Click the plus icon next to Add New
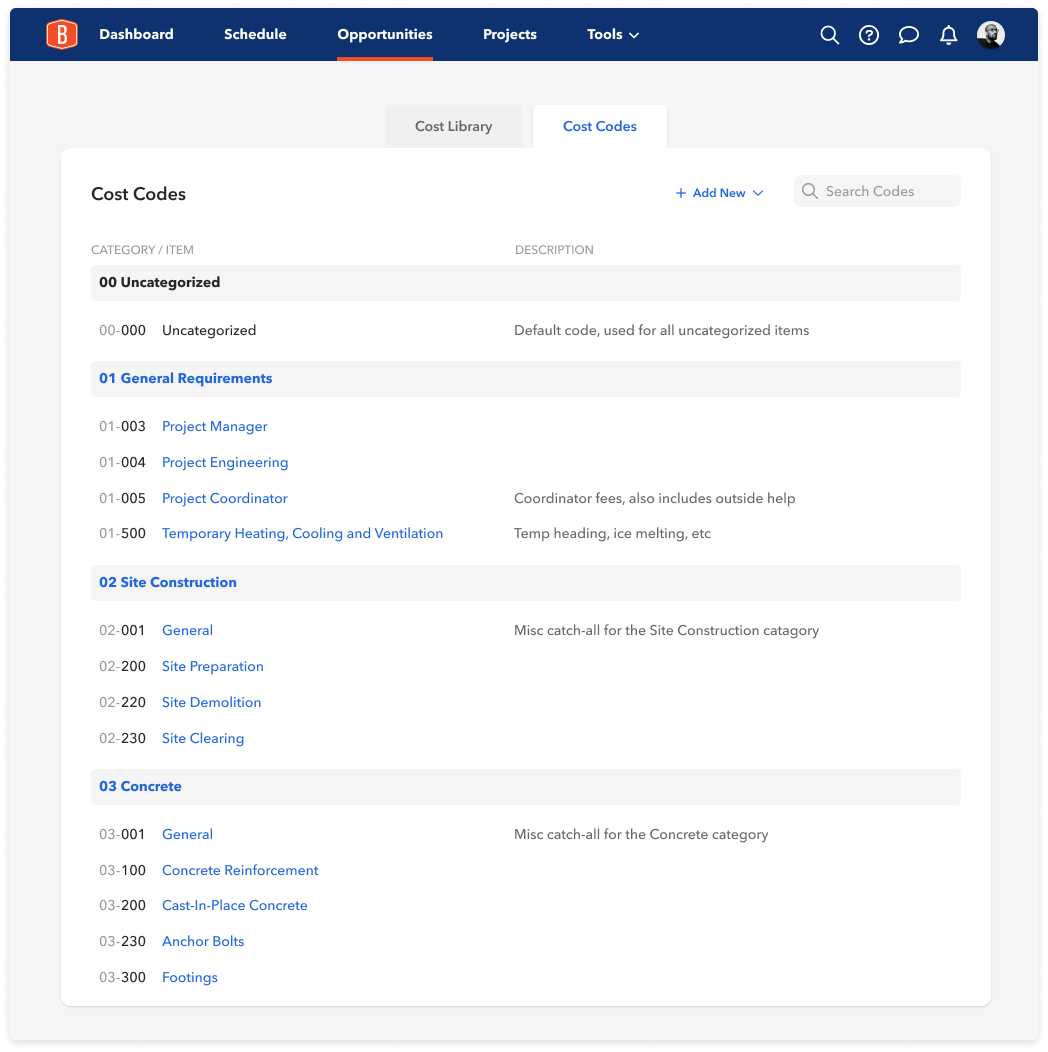Viewport: 1048px width, 1052px height. click(682, 192)
